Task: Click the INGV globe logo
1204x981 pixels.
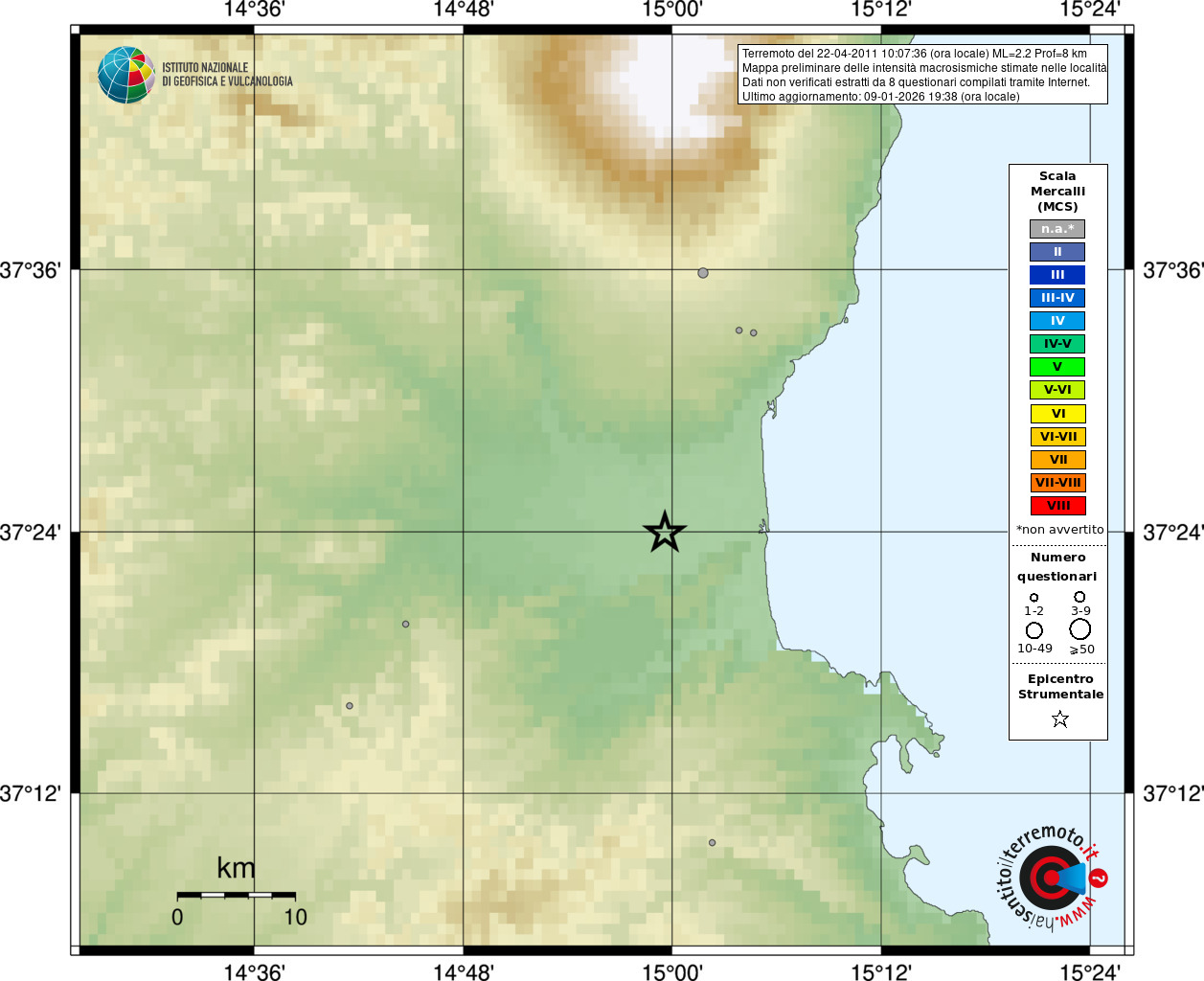Action: click(125, 75)
